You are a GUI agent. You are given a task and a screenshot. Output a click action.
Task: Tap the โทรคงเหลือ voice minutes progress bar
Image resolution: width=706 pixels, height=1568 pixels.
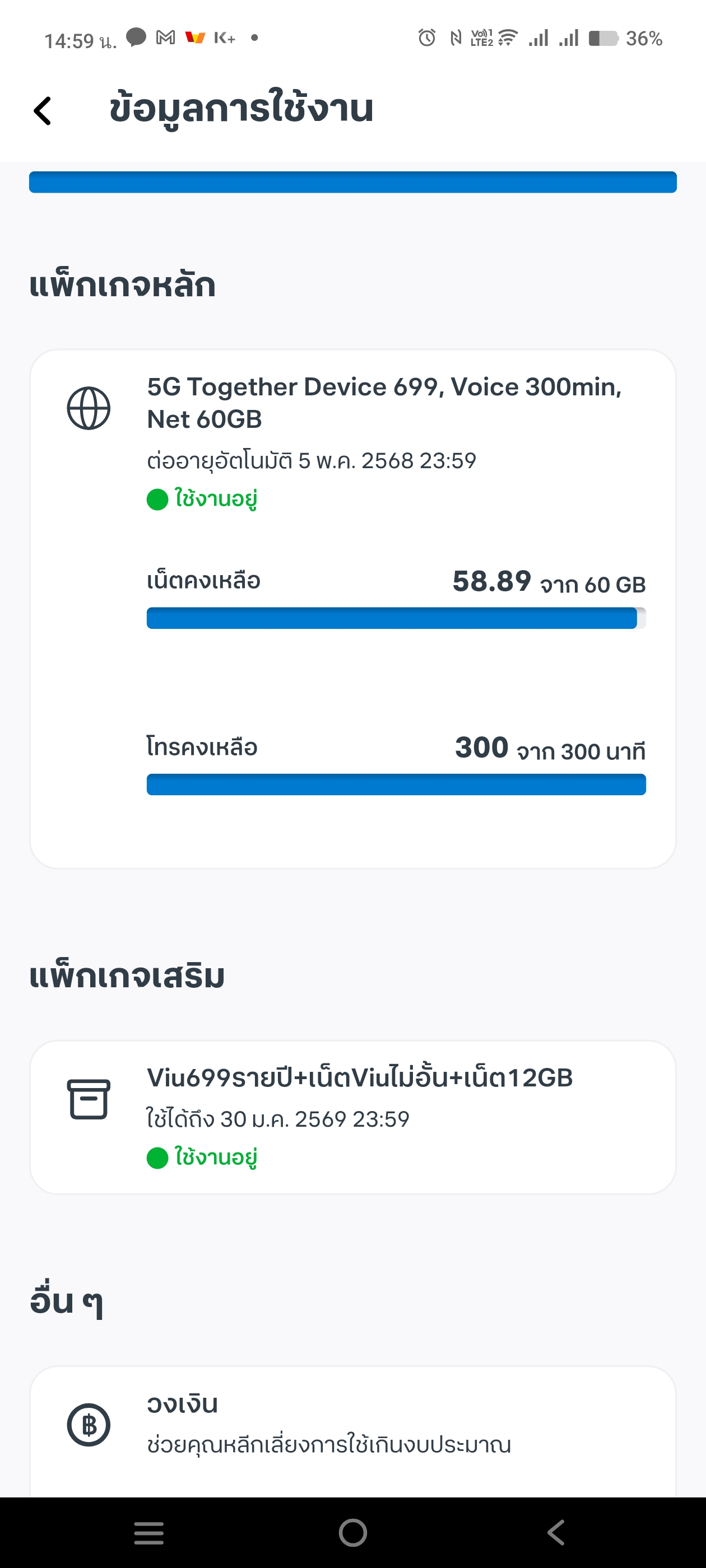point(396,785)
